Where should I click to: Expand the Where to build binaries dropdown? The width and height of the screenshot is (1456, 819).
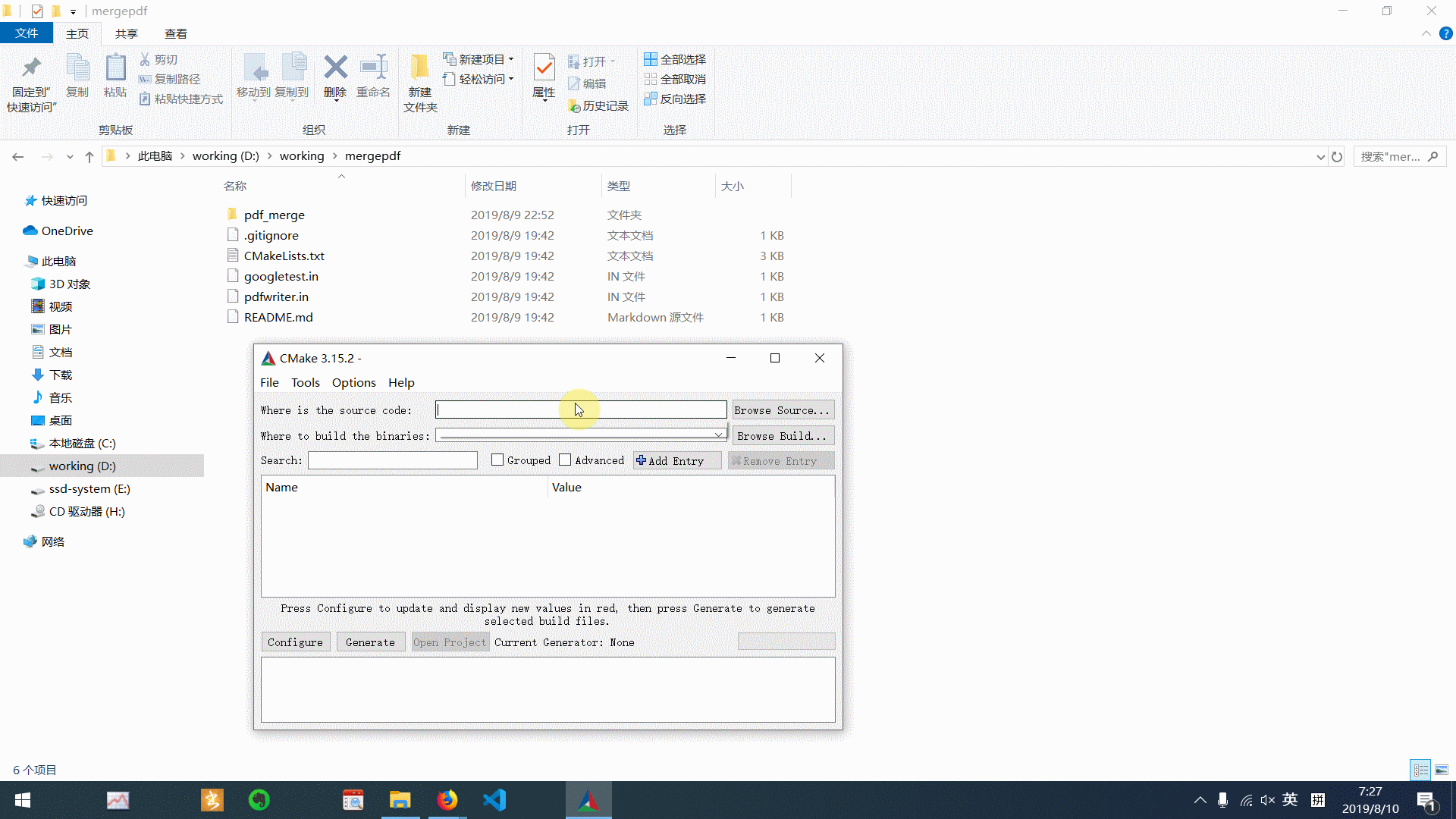(720, 435)
